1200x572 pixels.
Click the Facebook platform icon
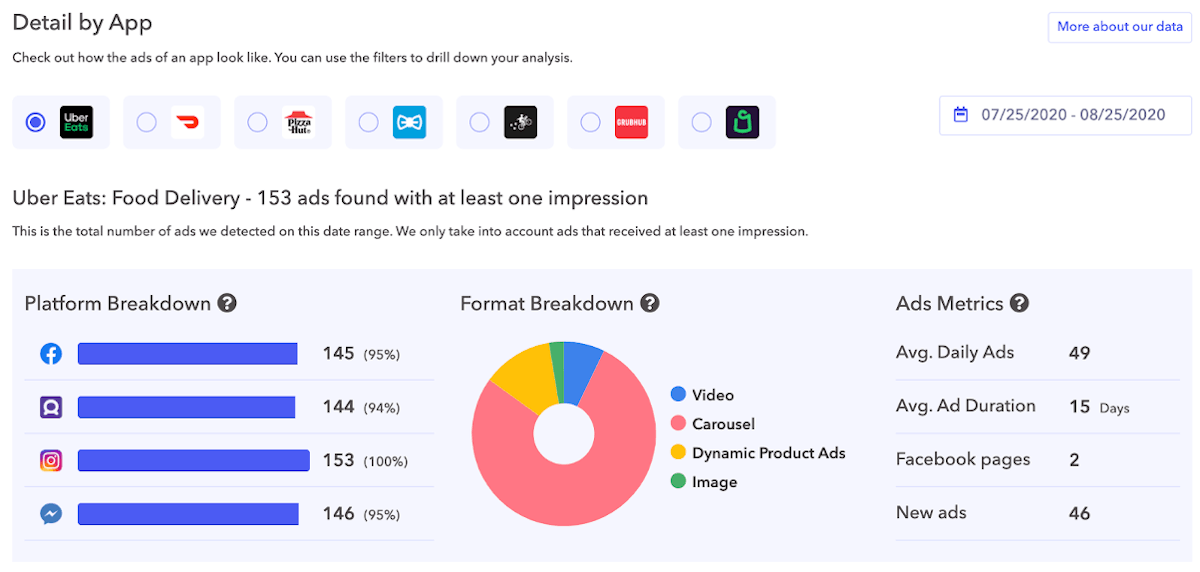click(x=51, y=353)
